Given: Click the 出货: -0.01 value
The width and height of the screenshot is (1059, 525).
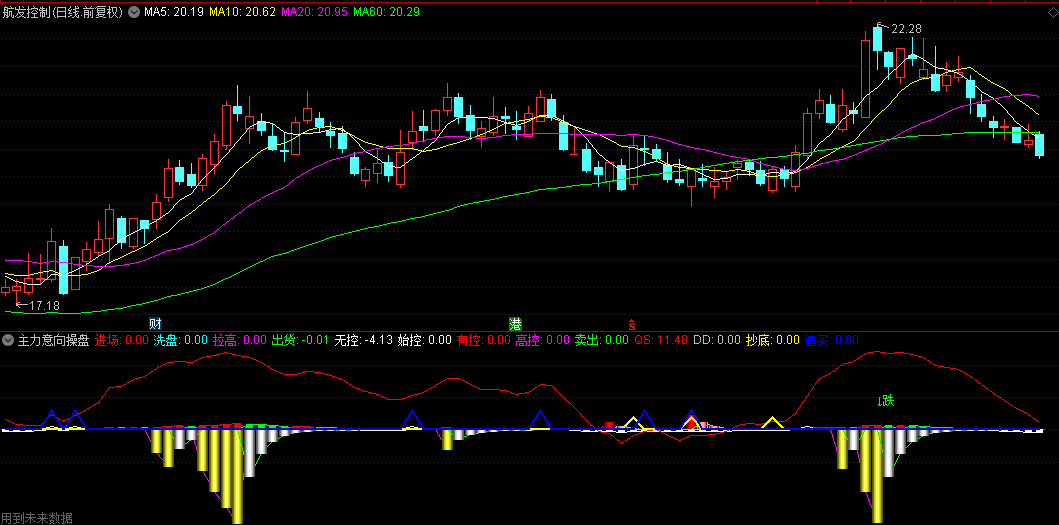Looking at the screenshot, I should pos(301,340).
